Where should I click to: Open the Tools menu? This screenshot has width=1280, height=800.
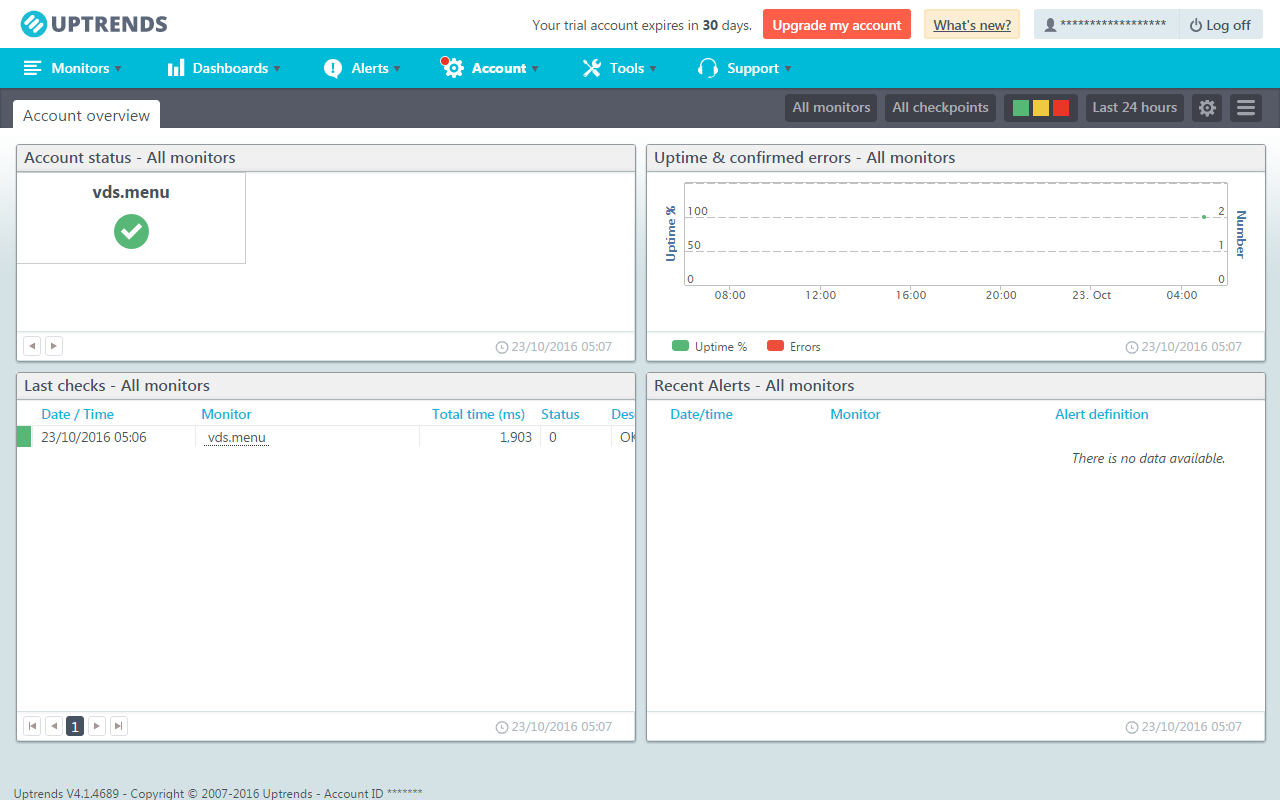pos(620,68)
